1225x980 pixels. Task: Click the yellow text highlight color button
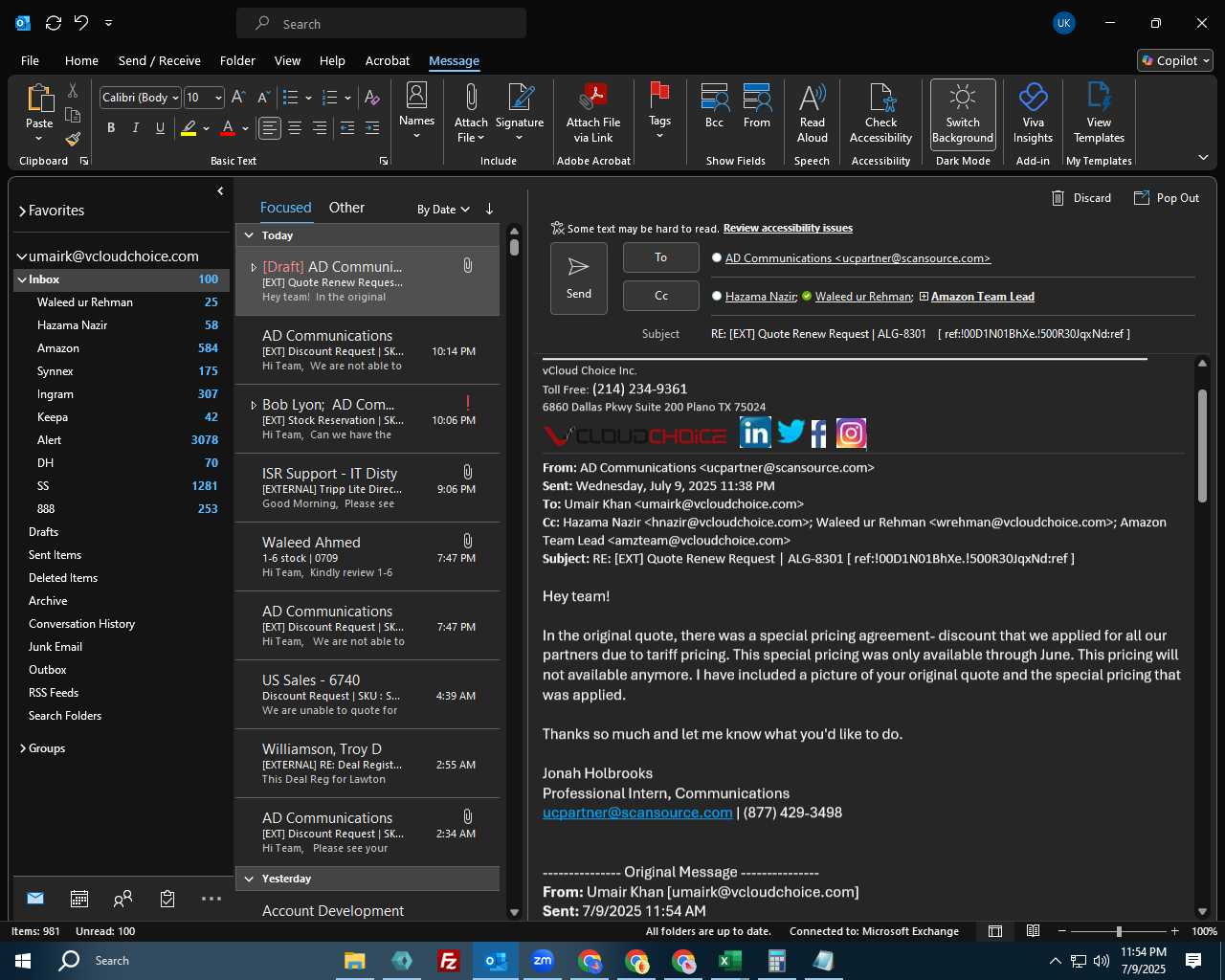[x=189, y=128]
